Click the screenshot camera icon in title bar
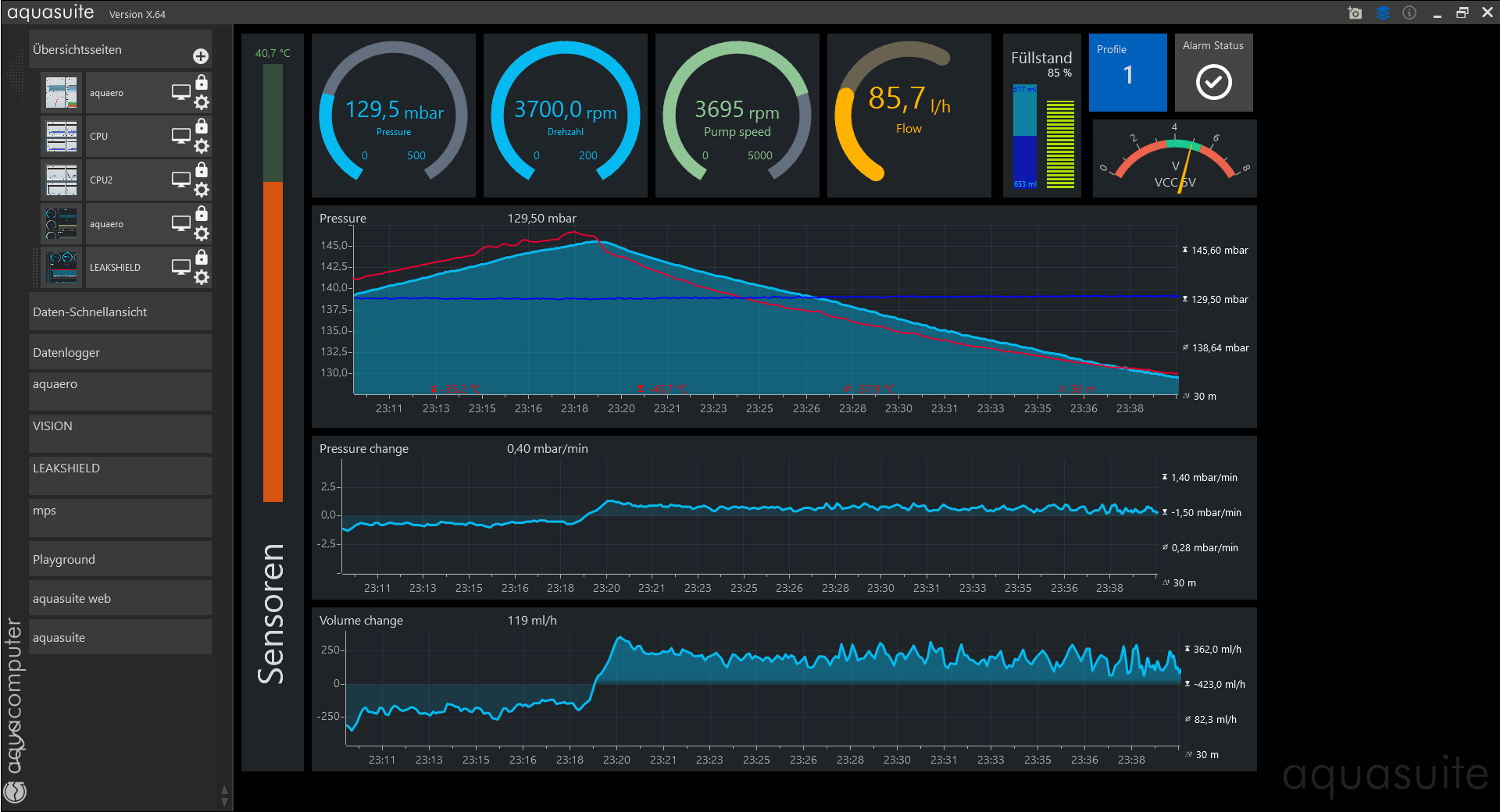Screen dimensions: 1500x812 tap(1355, 13)
